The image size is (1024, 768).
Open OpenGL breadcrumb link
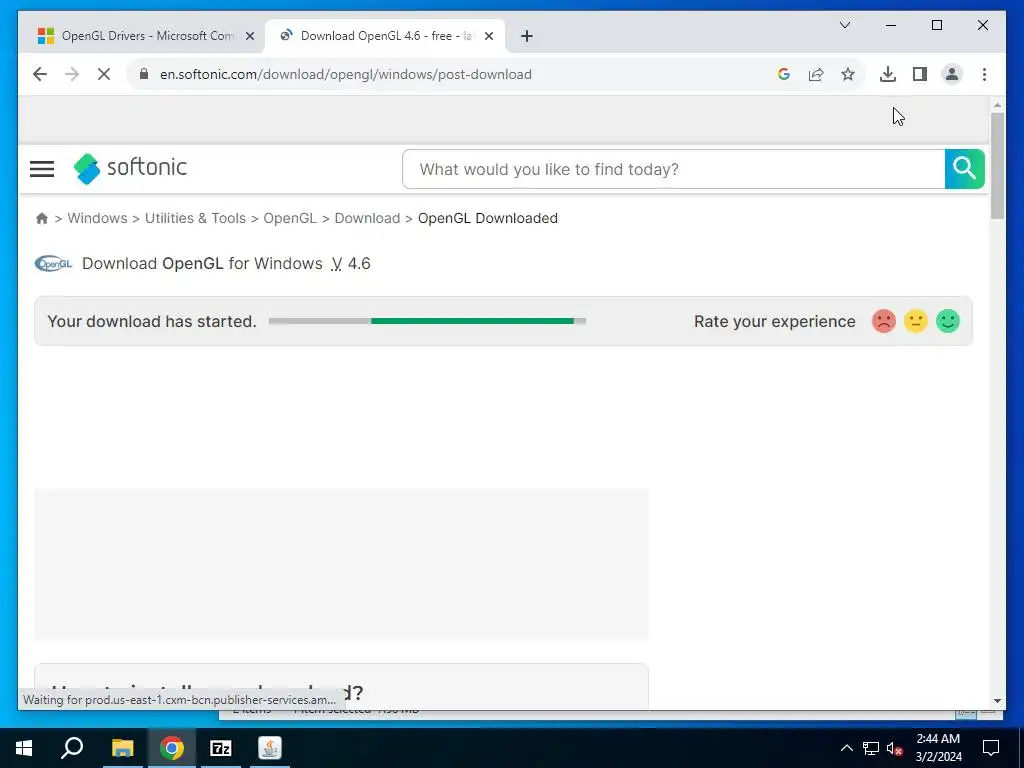pyautogui.click(x=290, y=218)
